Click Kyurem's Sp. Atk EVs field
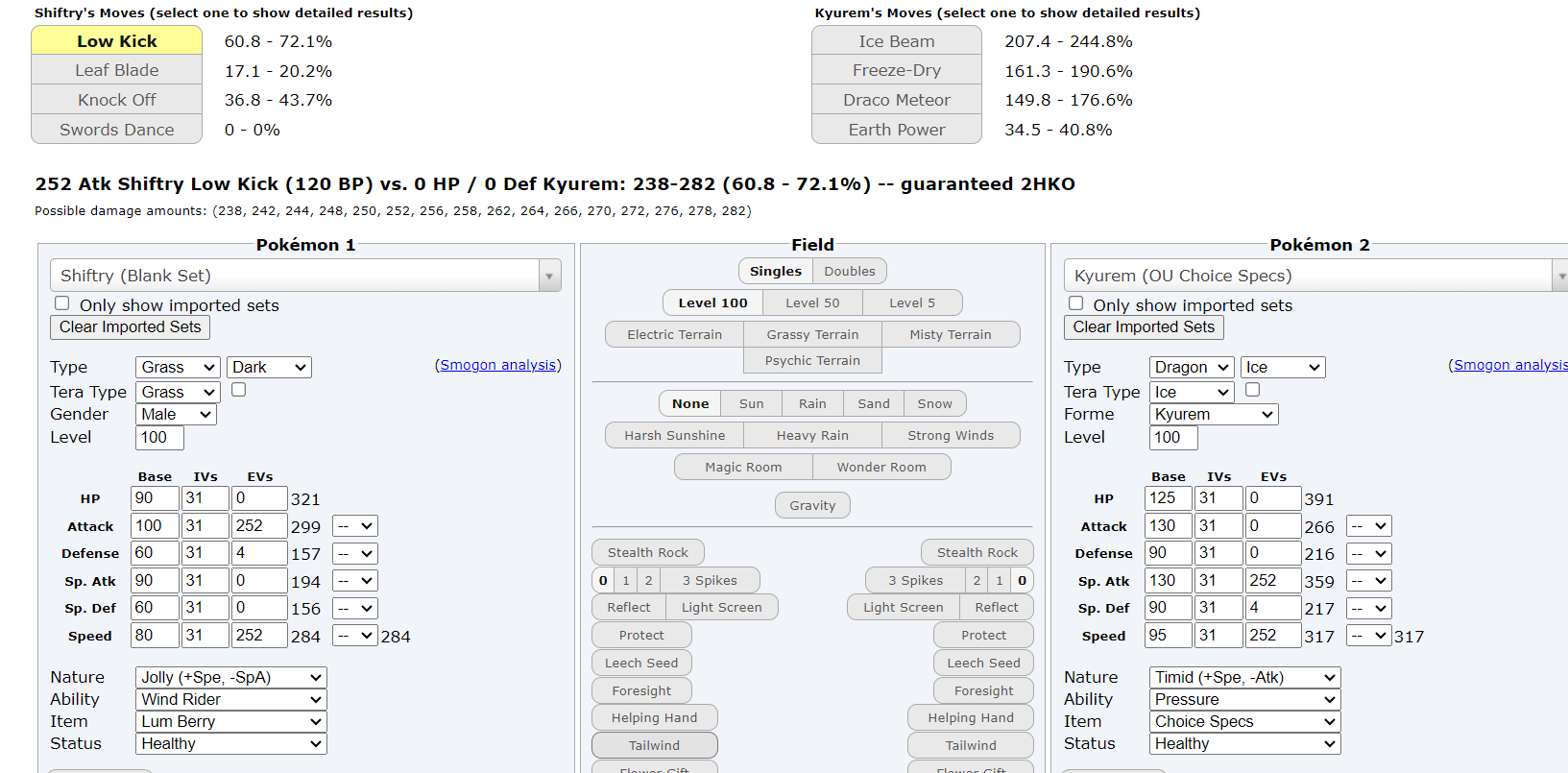This screenshot has height=773, width=1568. (x=1273, y=580)
